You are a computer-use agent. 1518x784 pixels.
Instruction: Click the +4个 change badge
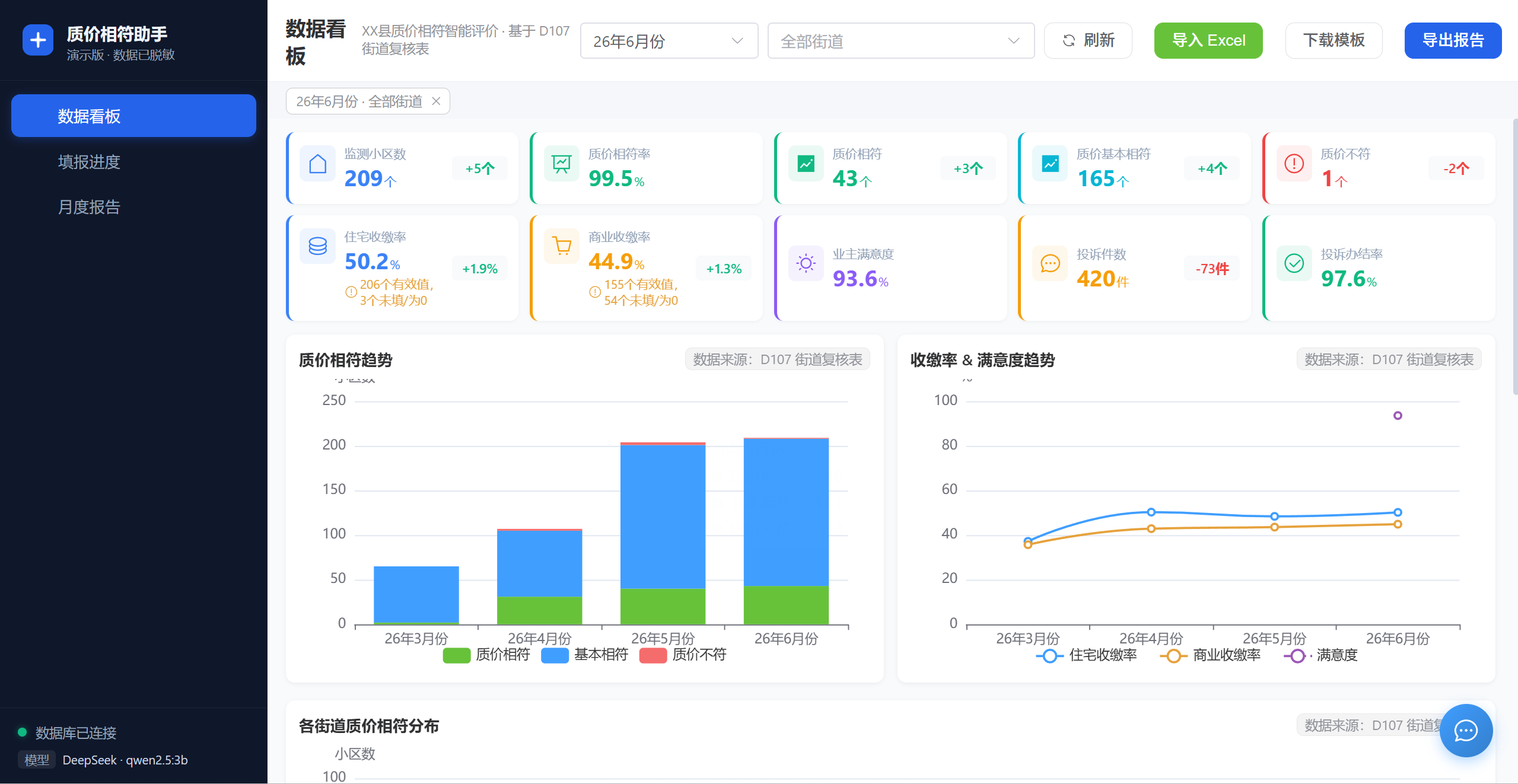coord(1212,168)
